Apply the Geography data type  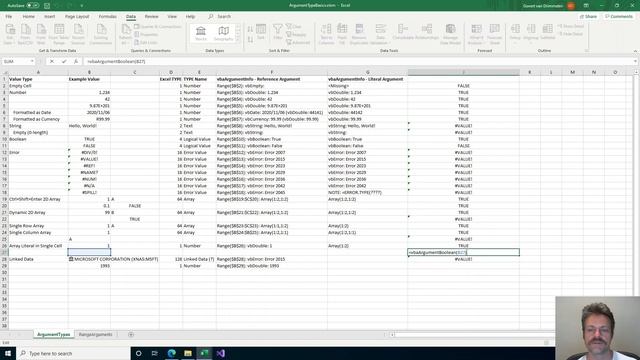(x=223, y=33)
